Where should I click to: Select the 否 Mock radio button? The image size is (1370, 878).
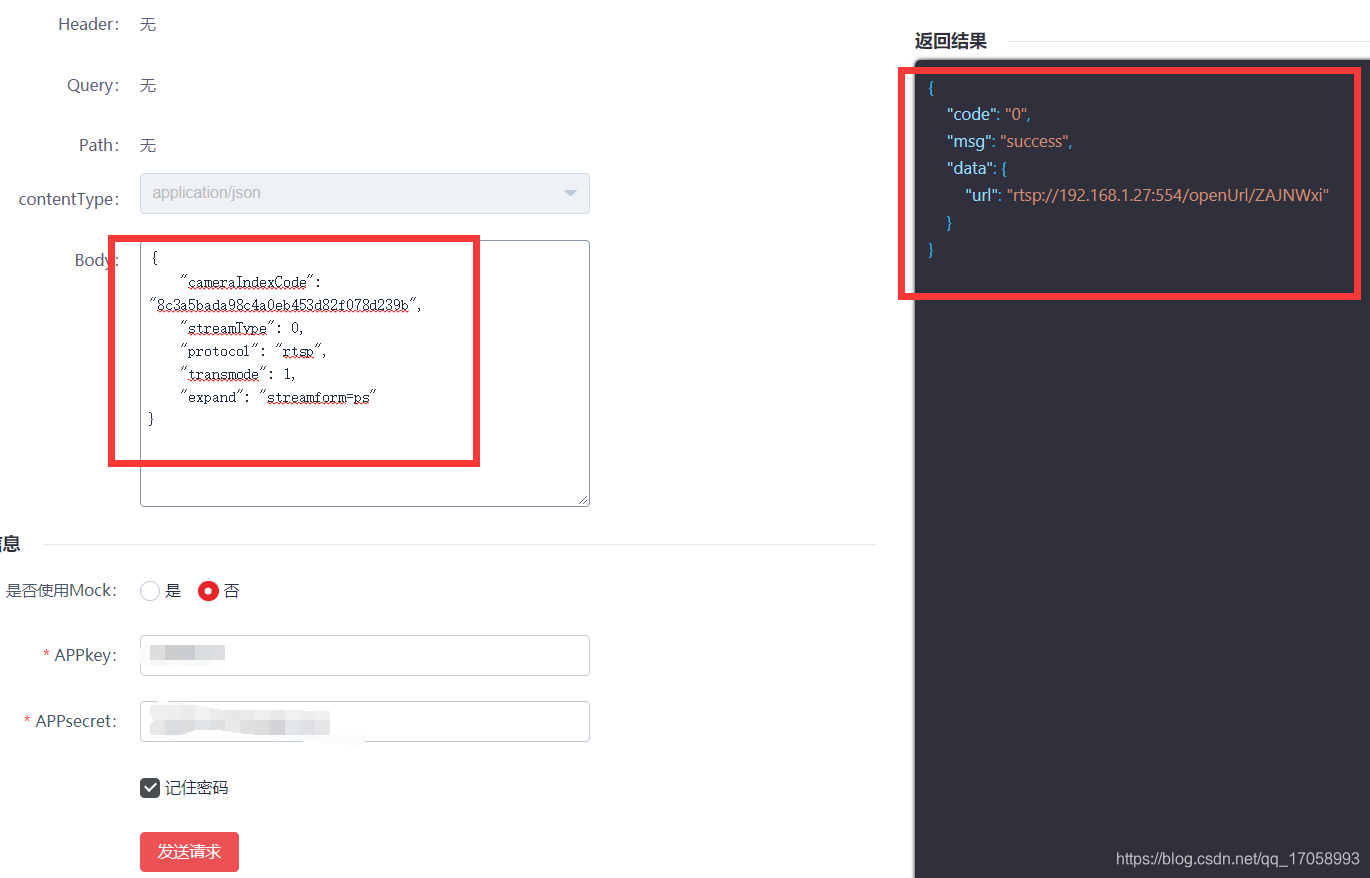tap(208, 591)
